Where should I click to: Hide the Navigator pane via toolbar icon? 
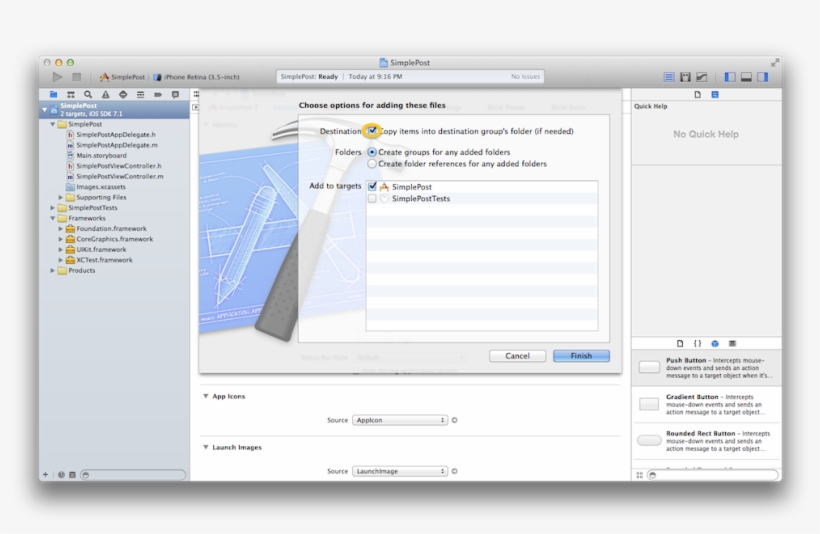[x=730, y=77]
